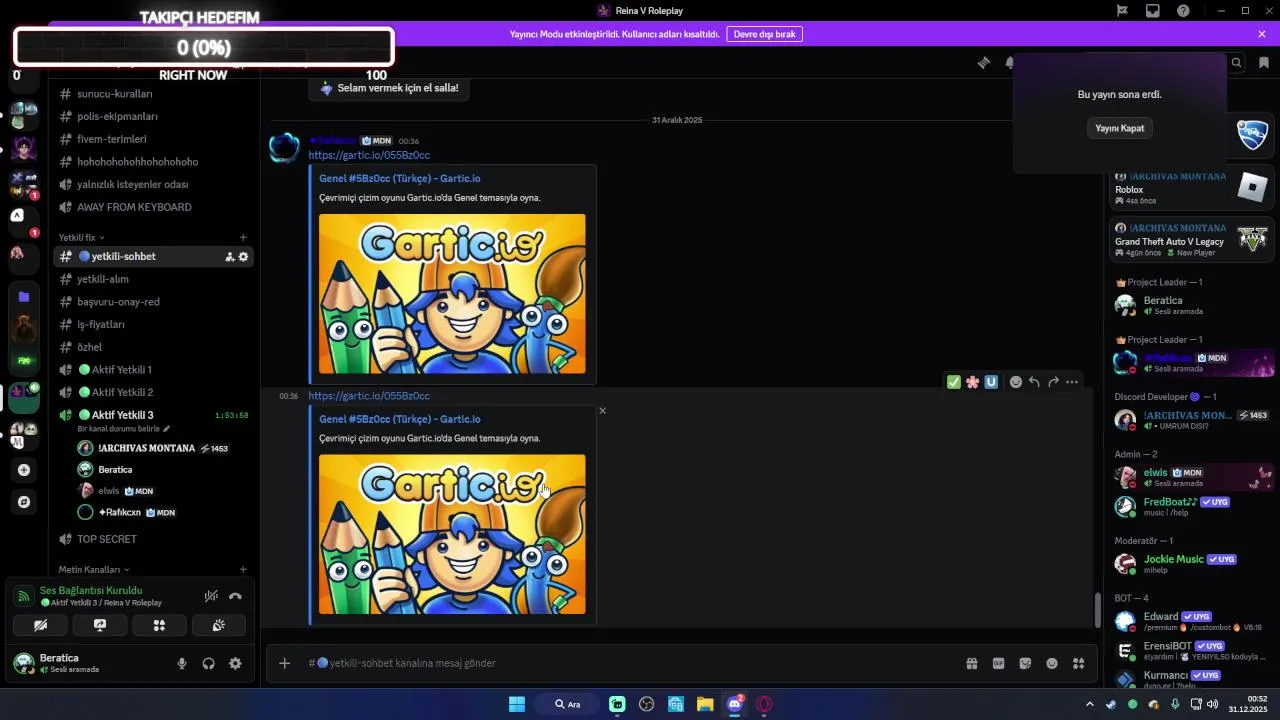Open first gartic.io/055Bz0cc link
Viewport: 1280px width, 720px height.
[x=369, y=155]
